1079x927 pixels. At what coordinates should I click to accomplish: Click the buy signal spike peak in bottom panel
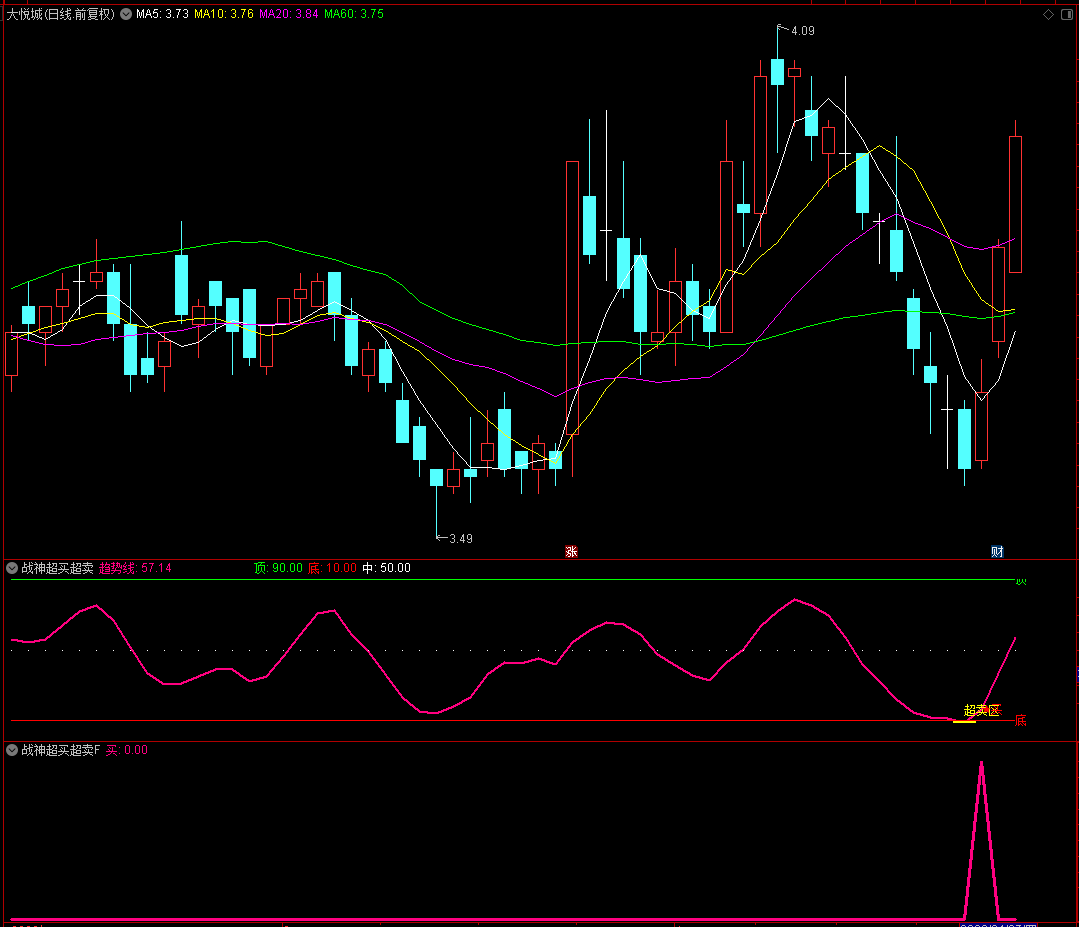click(x=981, y=764)
